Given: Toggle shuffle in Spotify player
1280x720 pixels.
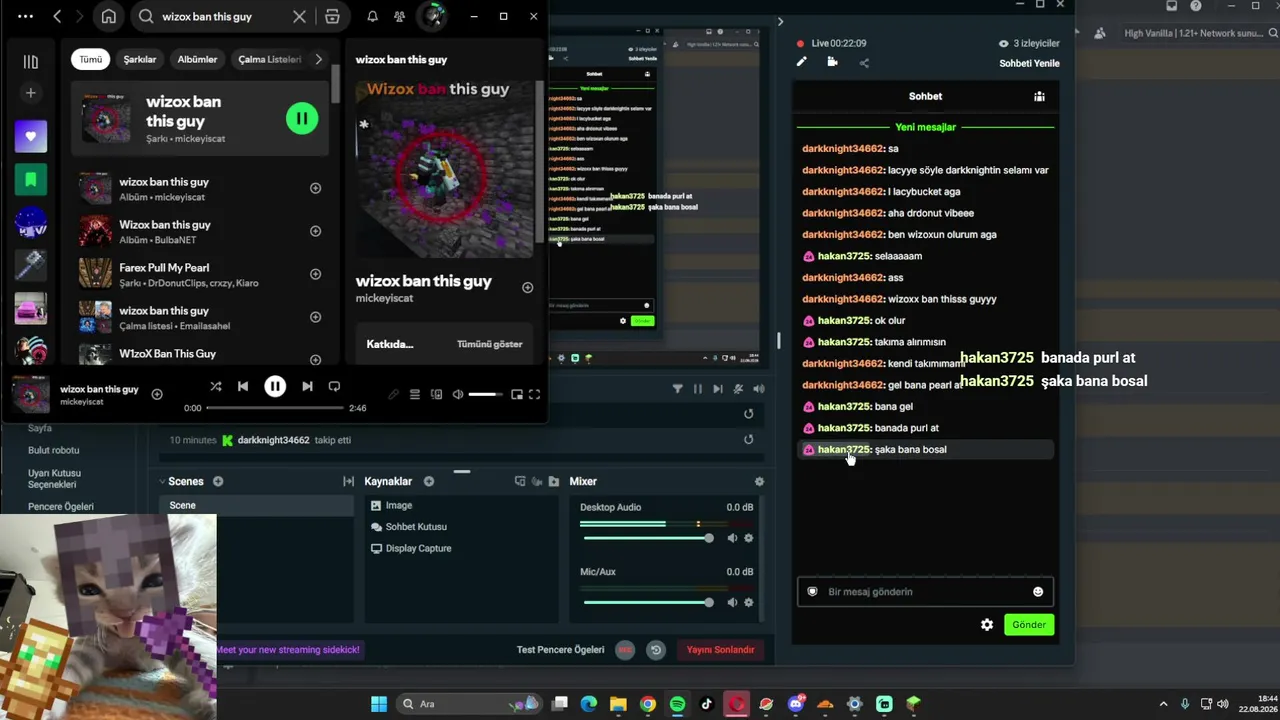Looking at the screenshot, I should [216, 386].
